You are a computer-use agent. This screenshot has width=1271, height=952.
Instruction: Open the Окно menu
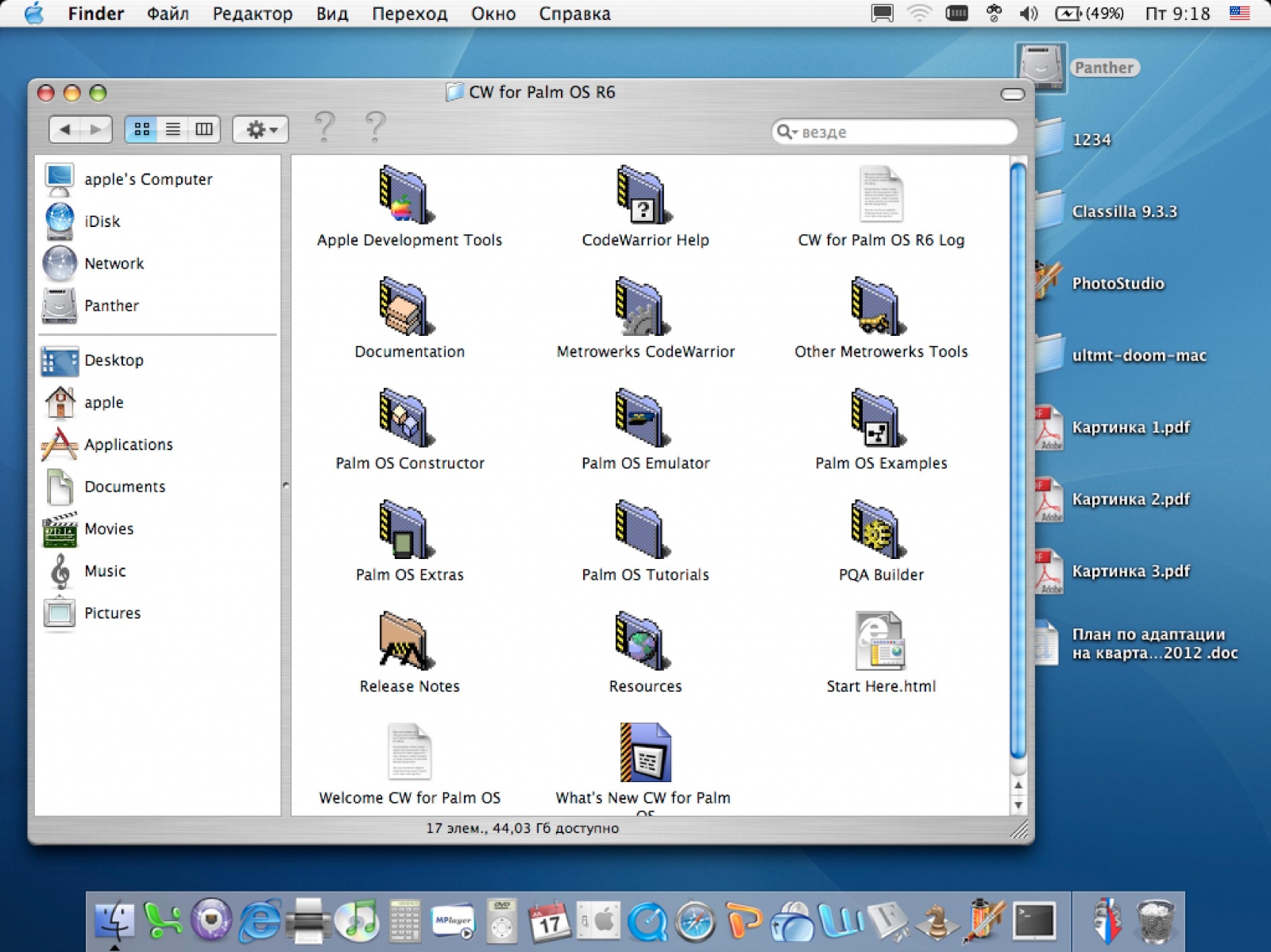pyautogui.click(x=493, y=13)
